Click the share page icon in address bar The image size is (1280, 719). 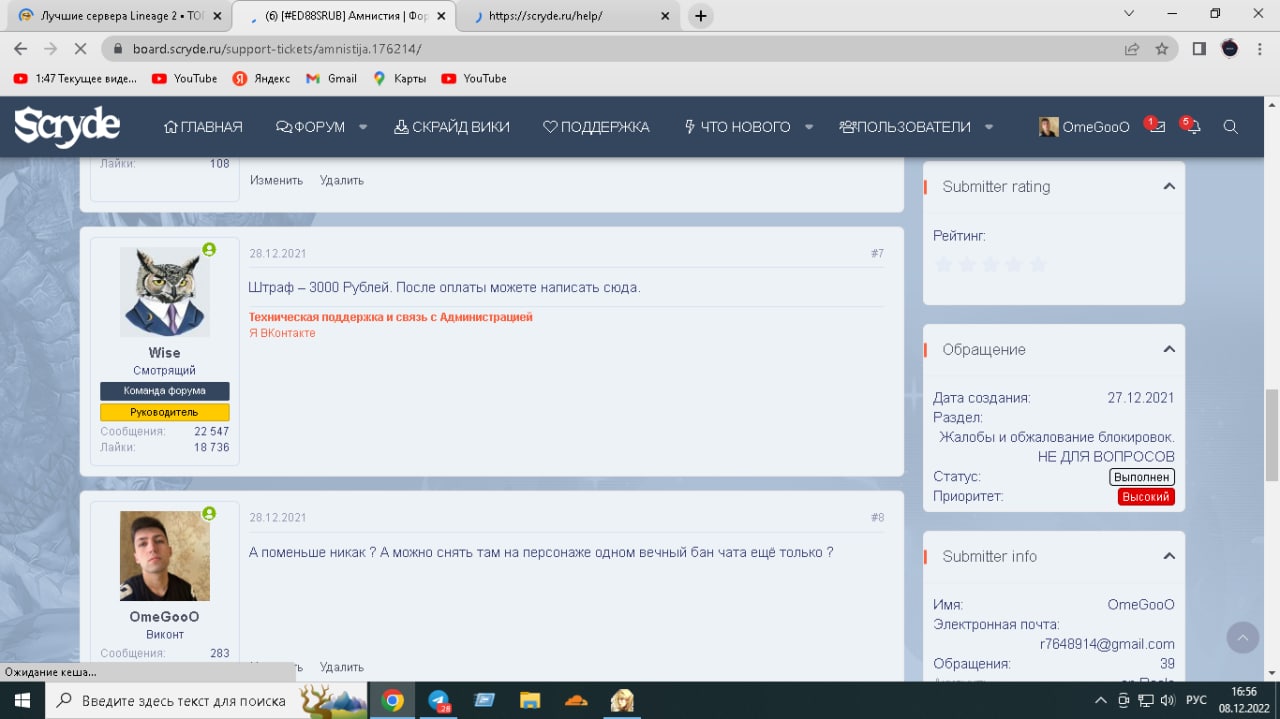(x=1131, y=48)
